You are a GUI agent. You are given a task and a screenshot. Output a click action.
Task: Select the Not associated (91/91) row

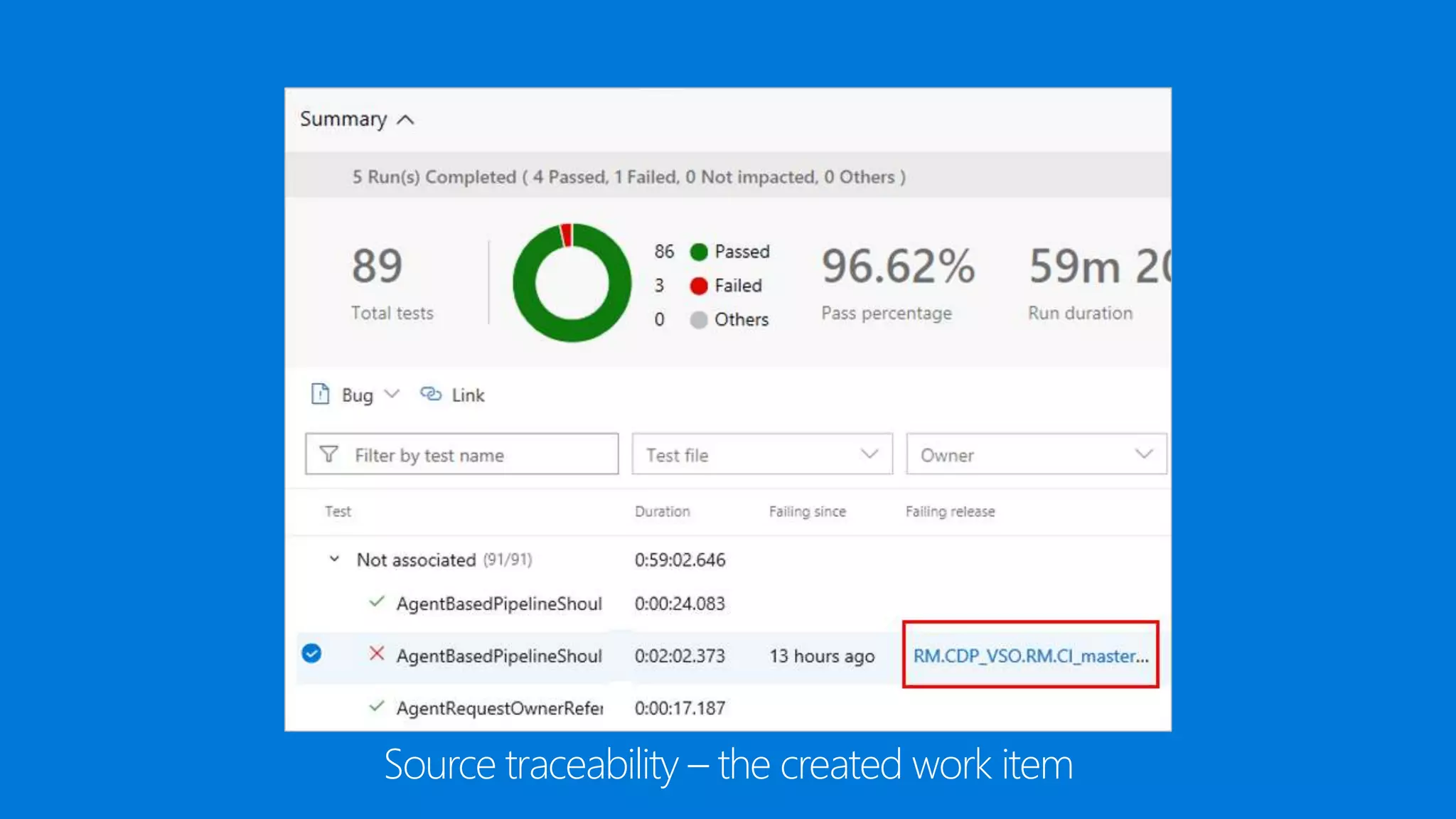click(x=728, y=560)
